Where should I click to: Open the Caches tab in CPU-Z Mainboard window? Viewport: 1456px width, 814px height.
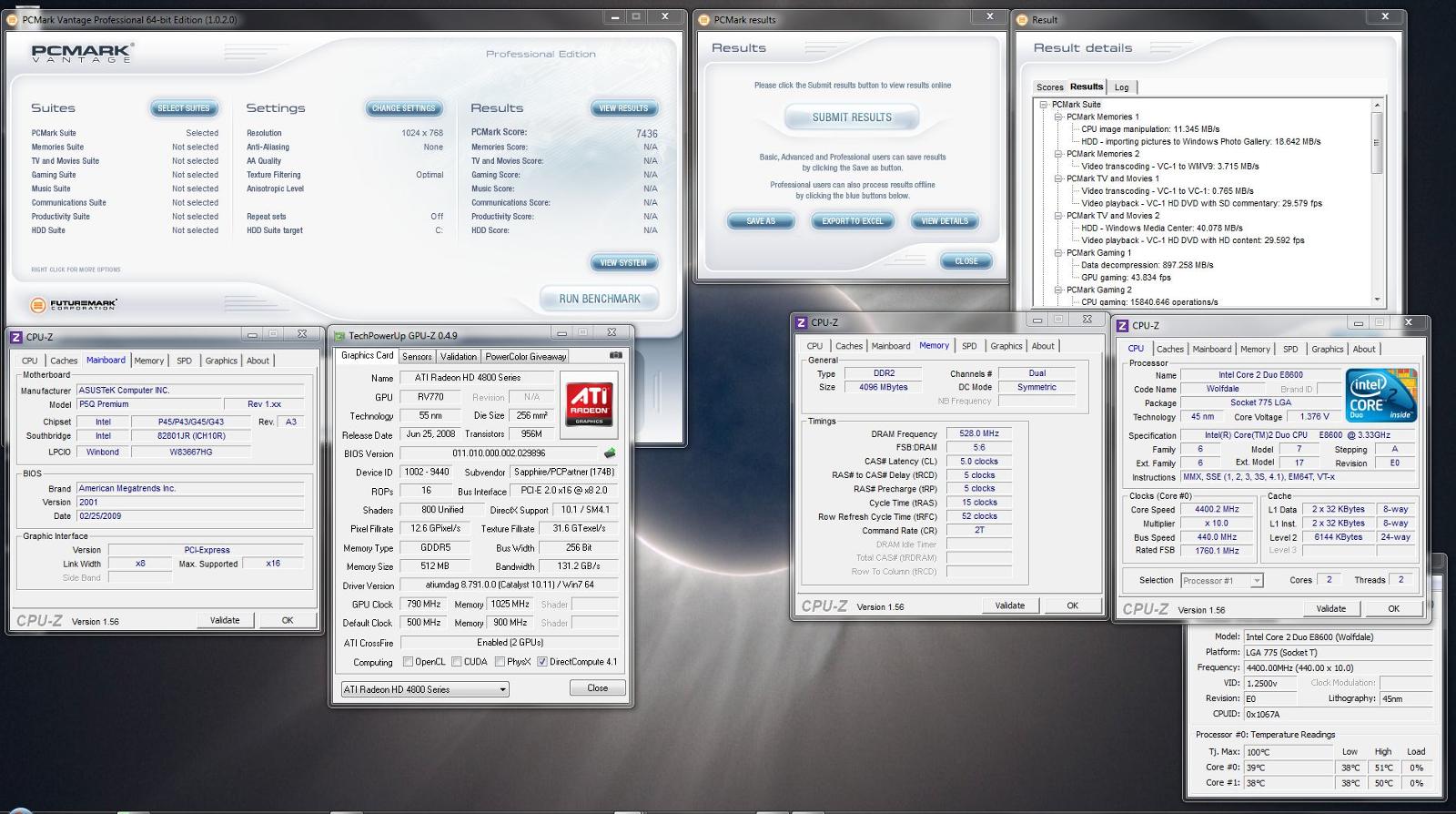click(64, 361)
